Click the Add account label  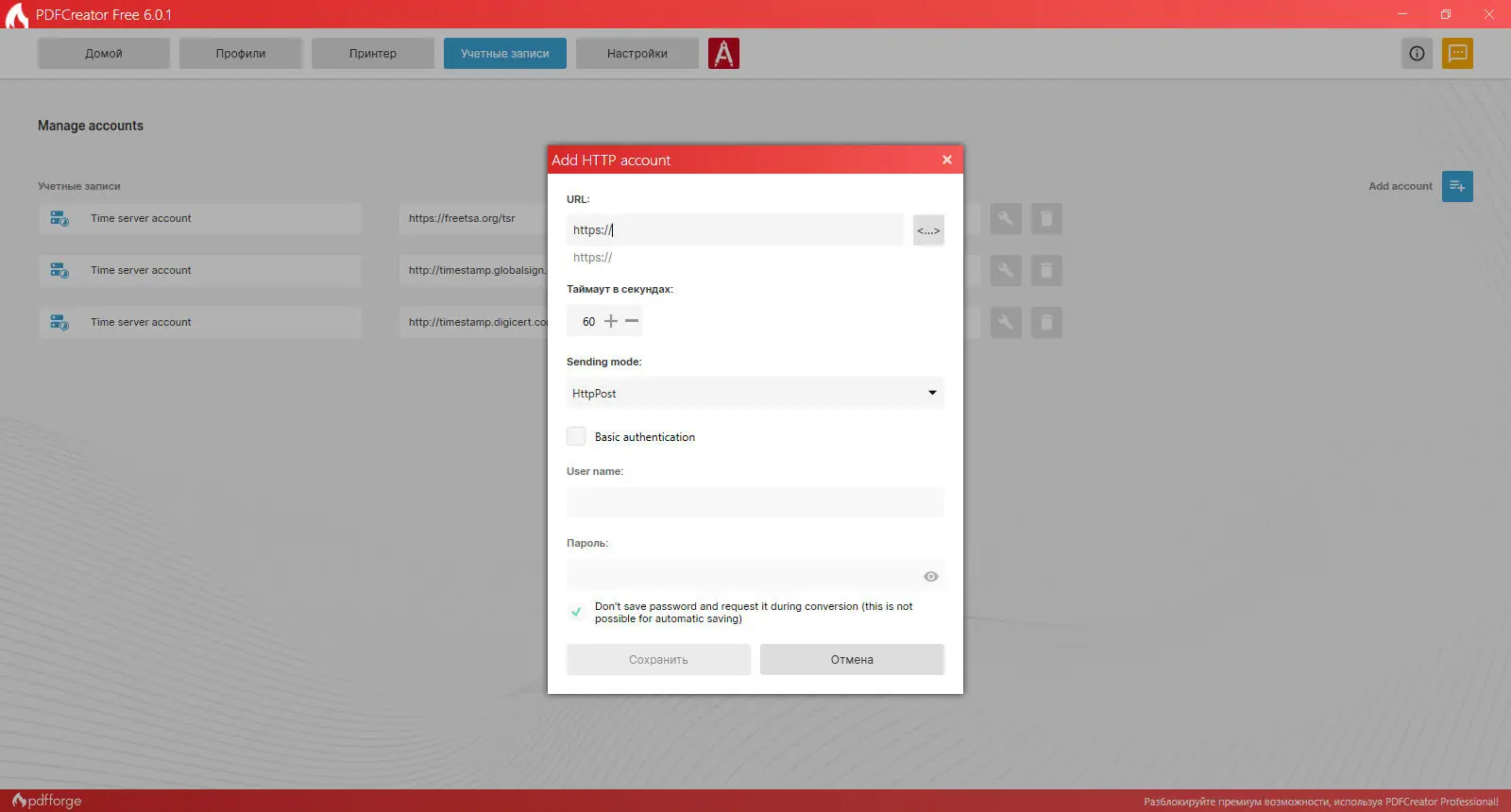(1401, 186)
